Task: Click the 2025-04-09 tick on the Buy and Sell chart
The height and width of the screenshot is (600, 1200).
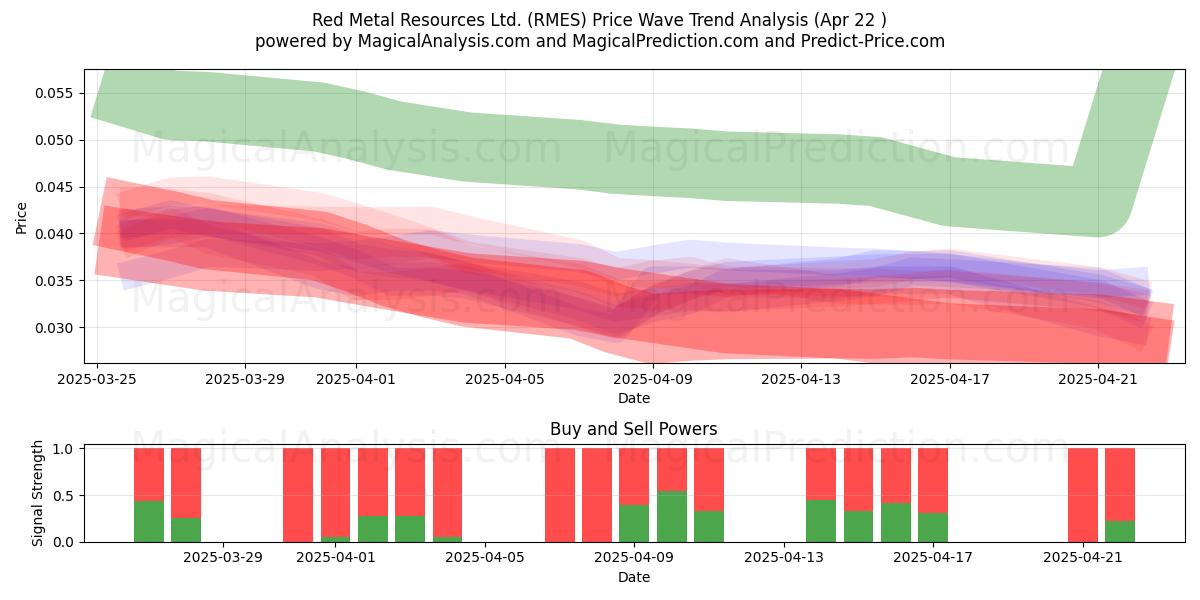Action: point(634,558)
